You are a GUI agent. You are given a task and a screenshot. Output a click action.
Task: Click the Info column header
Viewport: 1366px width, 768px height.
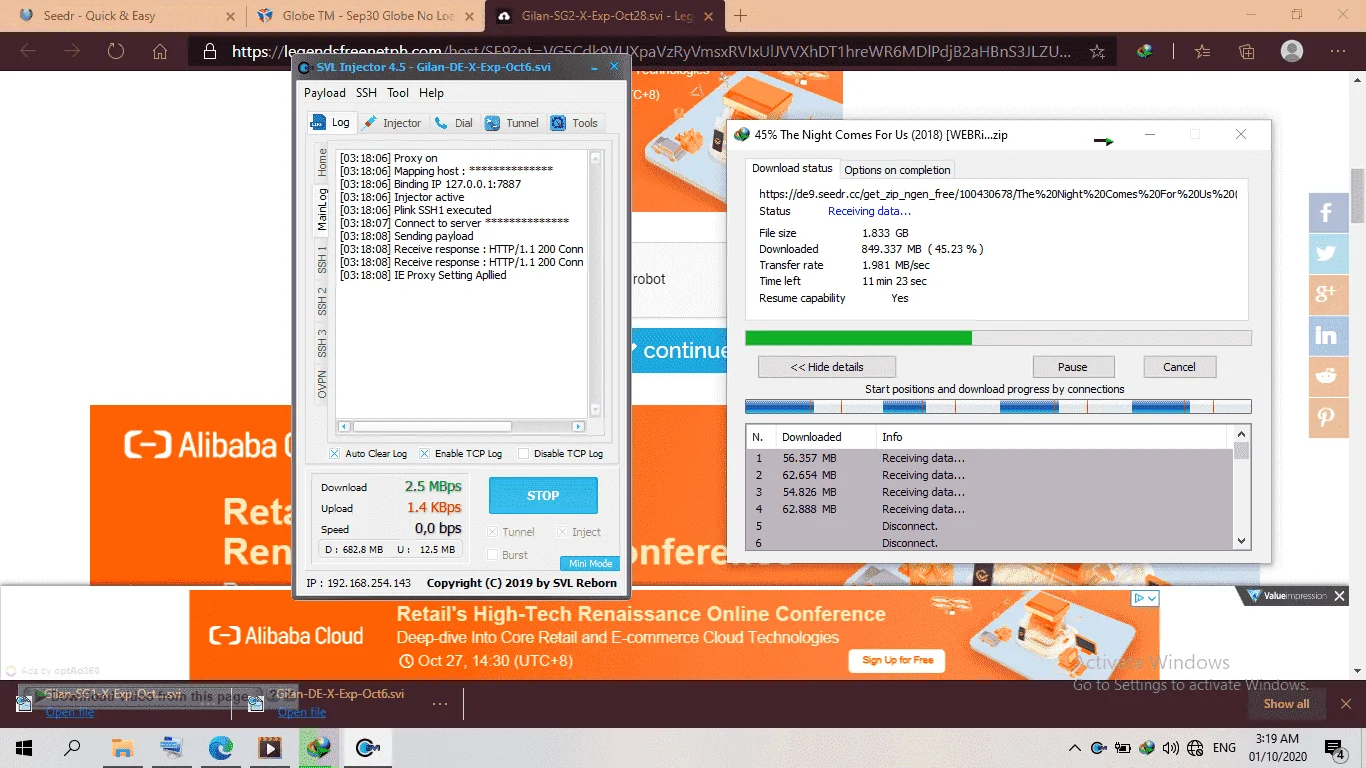[1050, 437]
